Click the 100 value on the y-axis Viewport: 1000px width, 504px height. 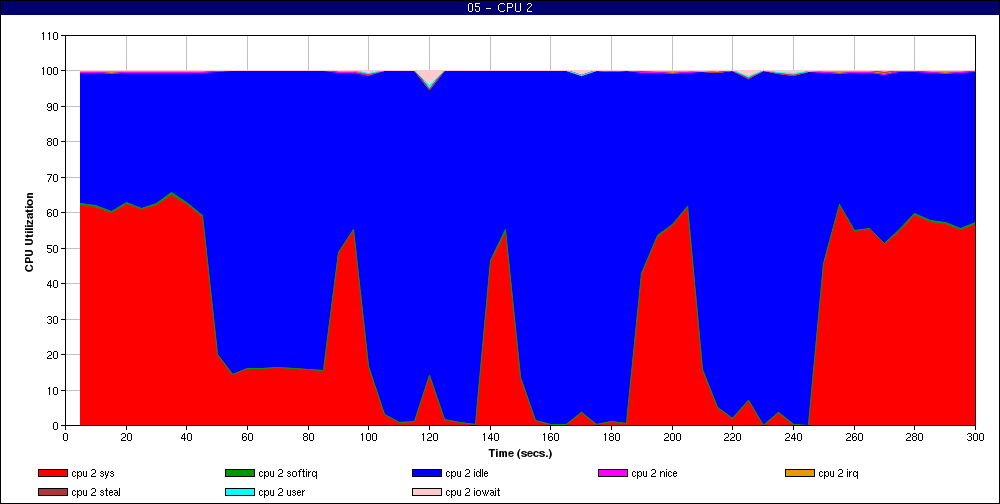click(51, 71)
